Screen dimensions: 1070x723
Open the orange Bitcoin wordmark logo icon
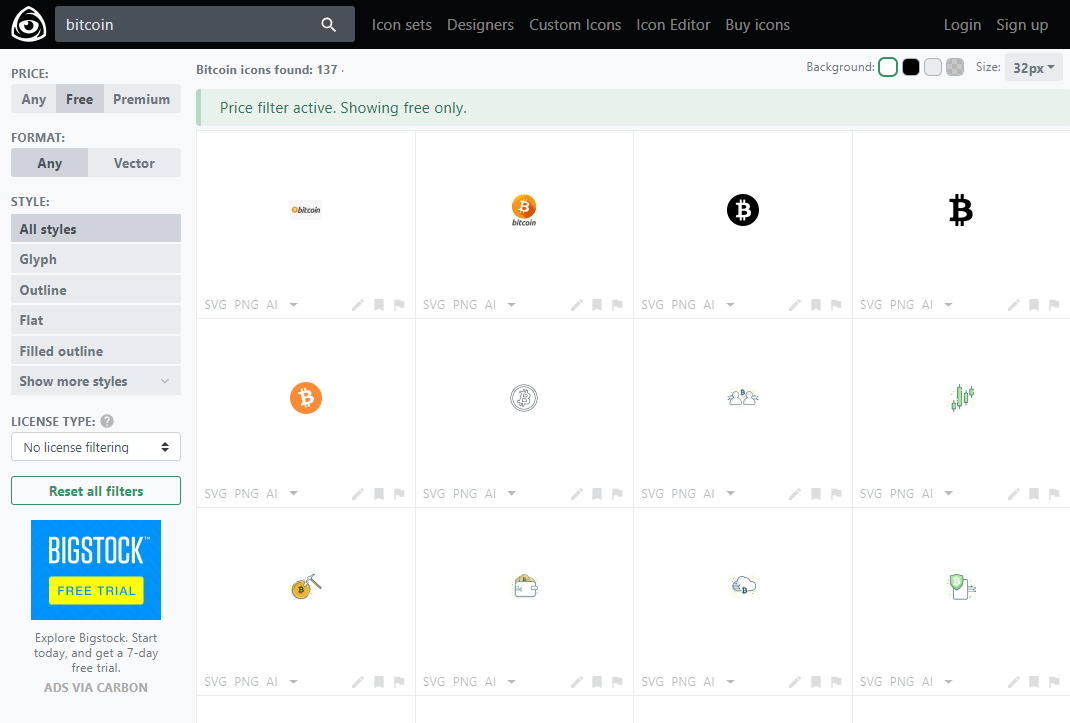pos(306,210)
